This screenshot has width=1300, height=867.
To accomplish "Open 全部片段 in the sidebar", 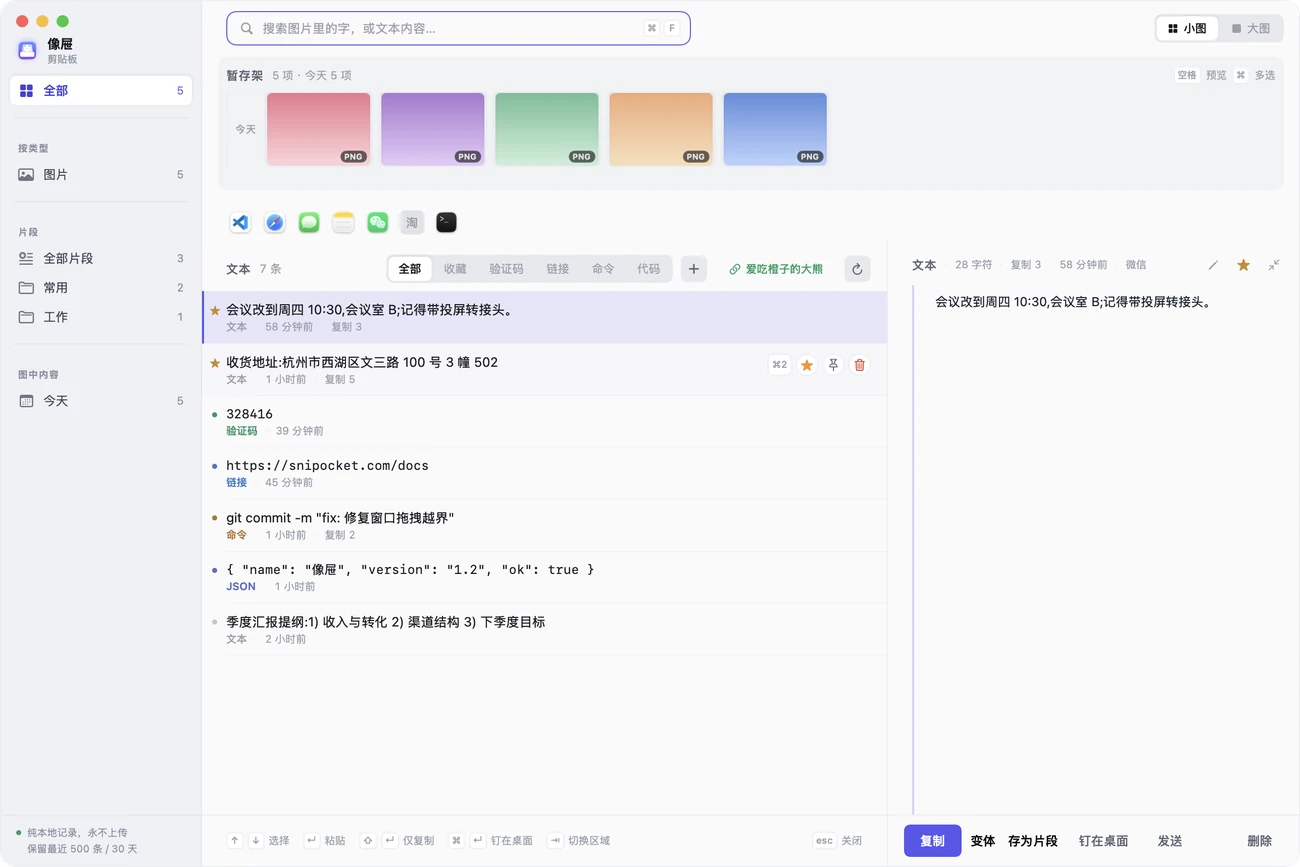I will [x=101, y=259].
